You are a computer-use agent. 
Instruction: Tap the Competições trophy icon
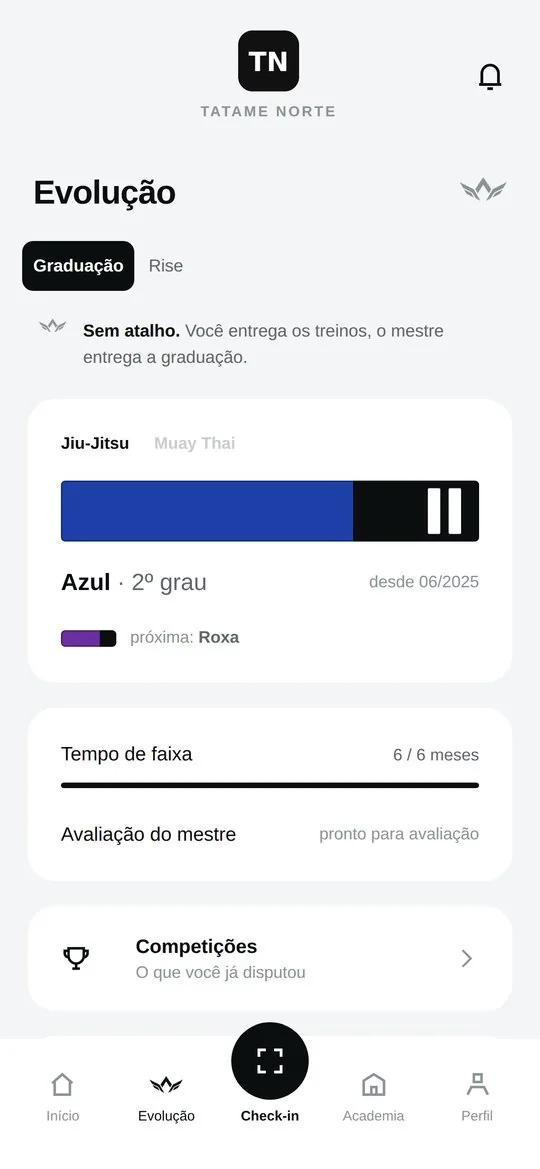pyautogui.click(x=76, y=958)
